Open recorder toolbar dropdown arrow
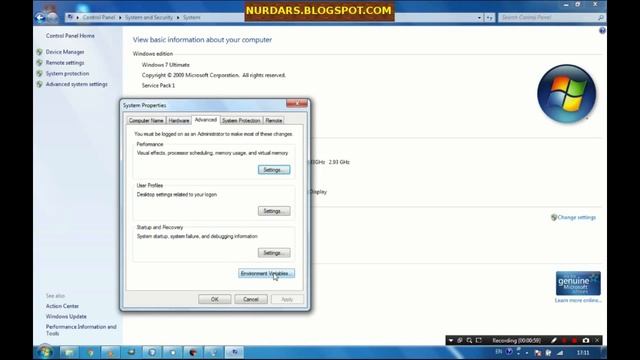Viewport: 640px width, 360px height. tap(451, 340)
